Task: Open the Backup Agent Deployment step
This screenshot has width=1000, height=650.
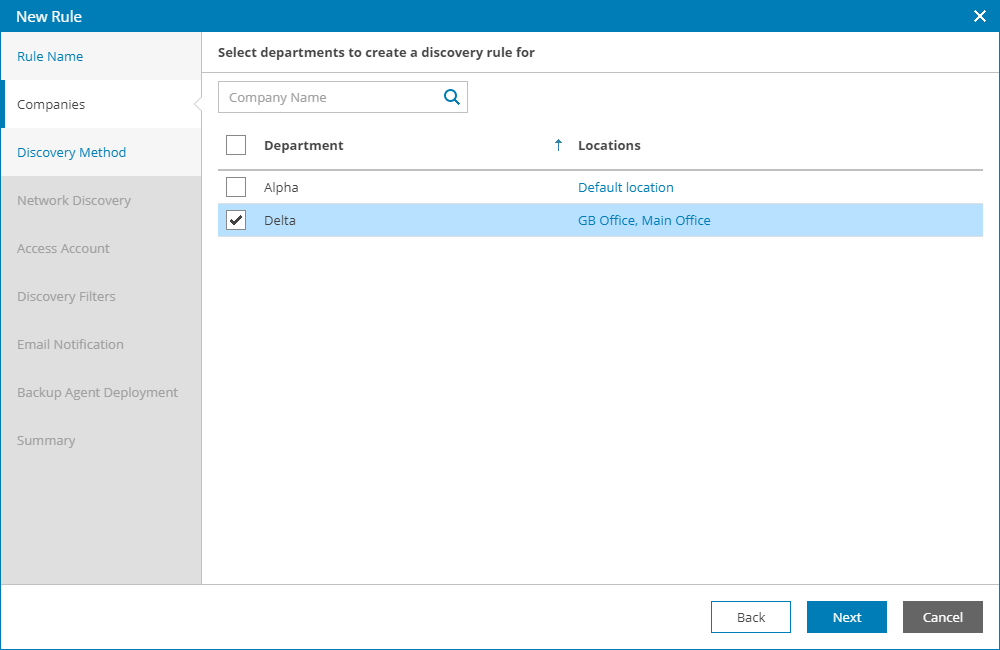Action: 97,392
